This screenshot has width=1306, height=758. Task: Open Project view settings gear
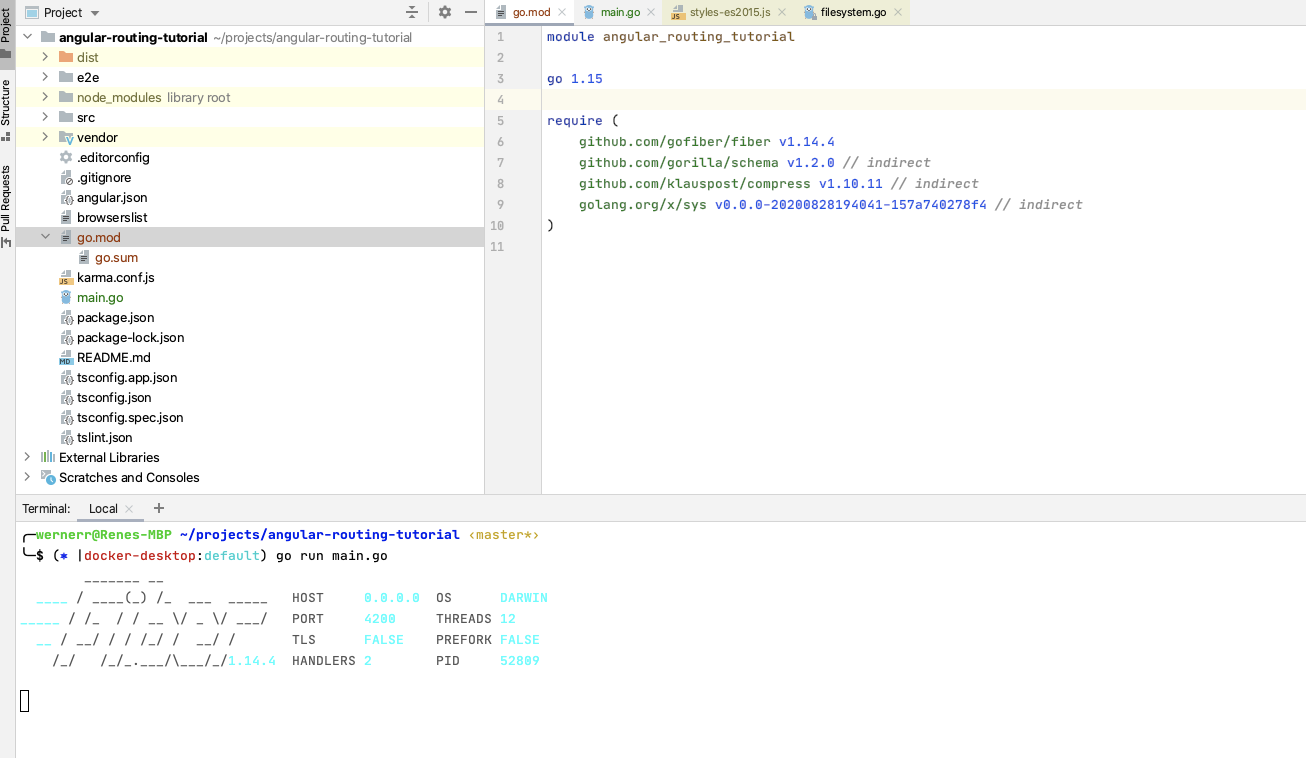click(444, 12)
